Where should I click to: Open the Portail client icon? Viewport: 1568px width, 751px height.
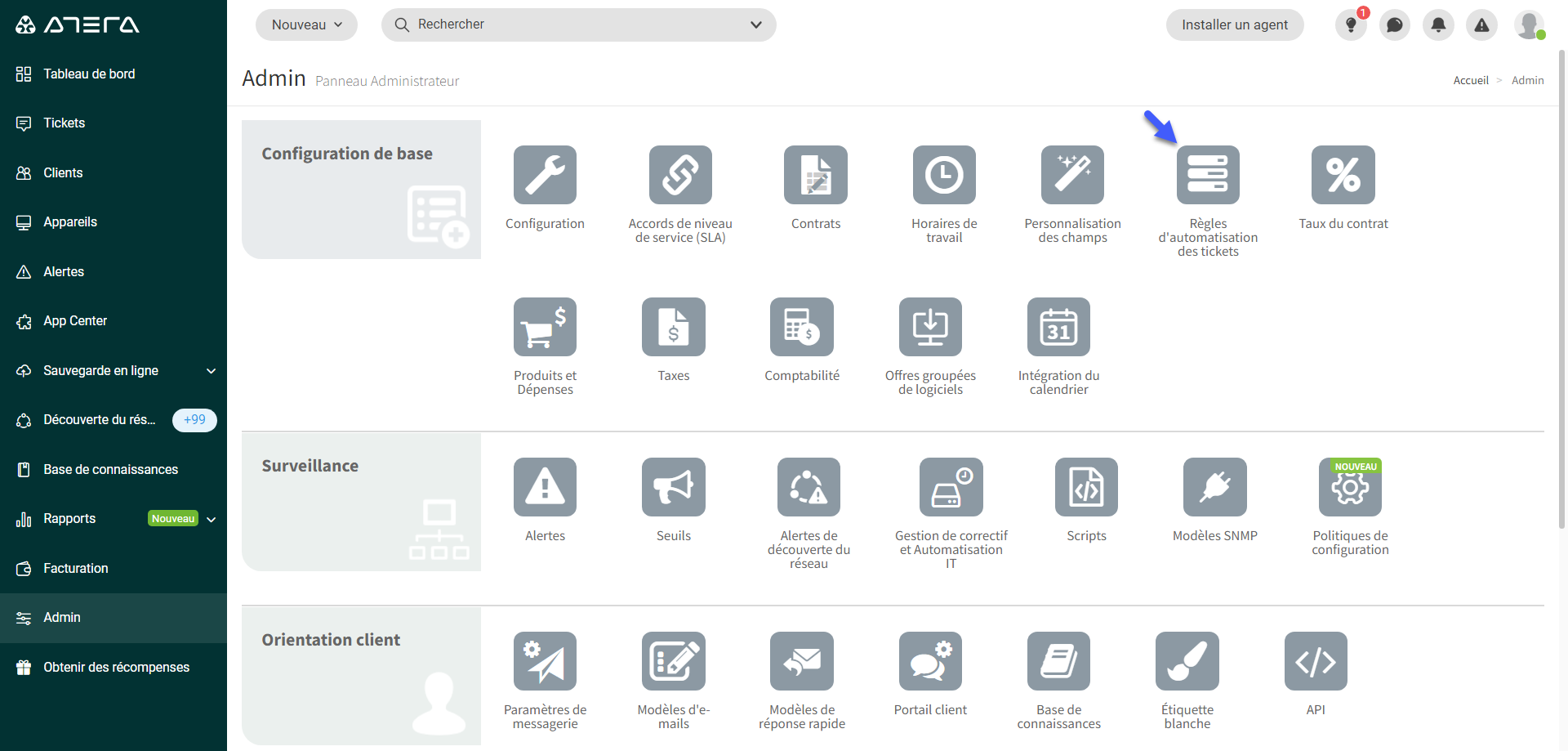tap(930, 661)
